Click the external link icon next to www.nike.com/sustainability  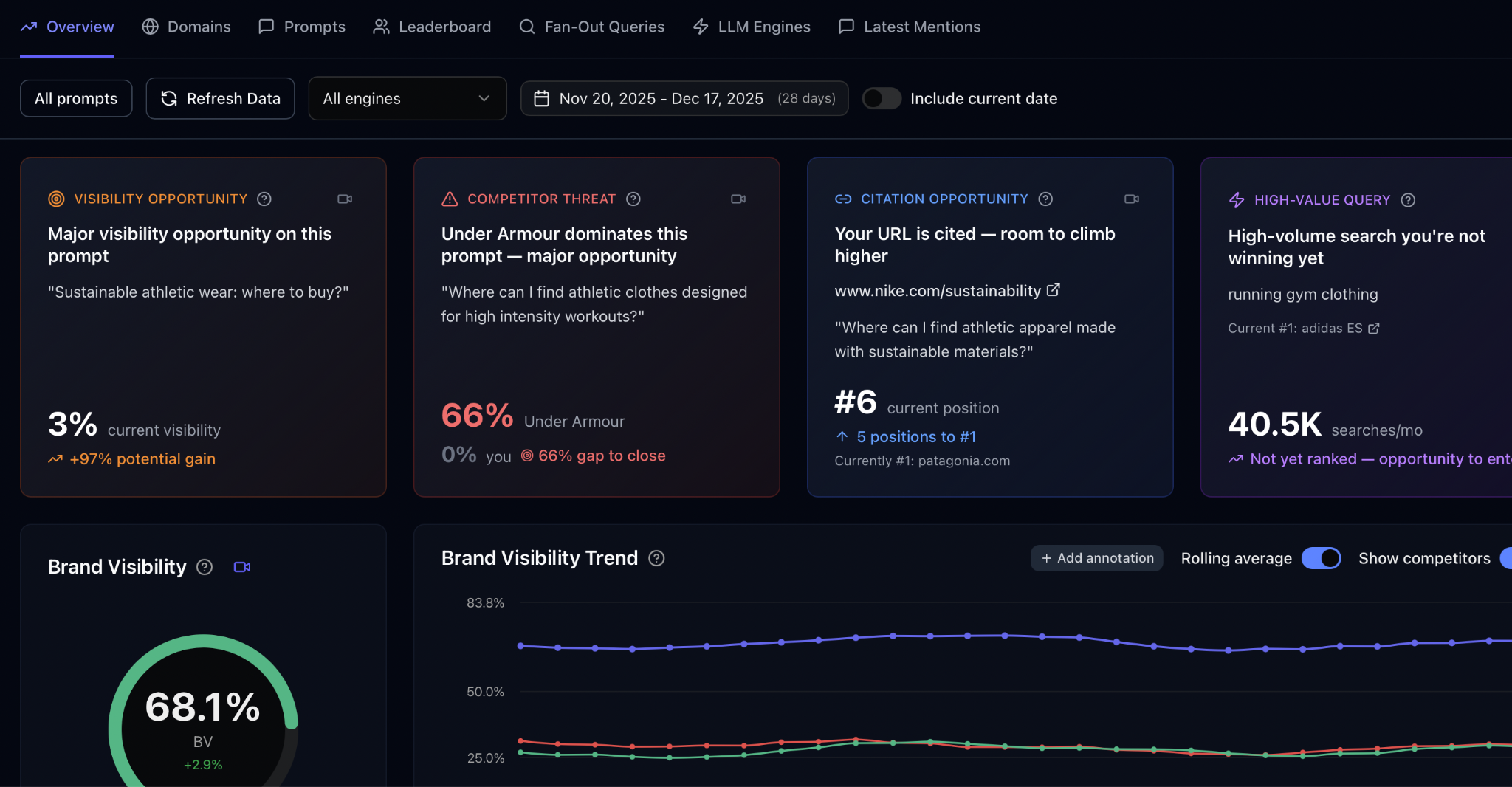(1054, 290)
